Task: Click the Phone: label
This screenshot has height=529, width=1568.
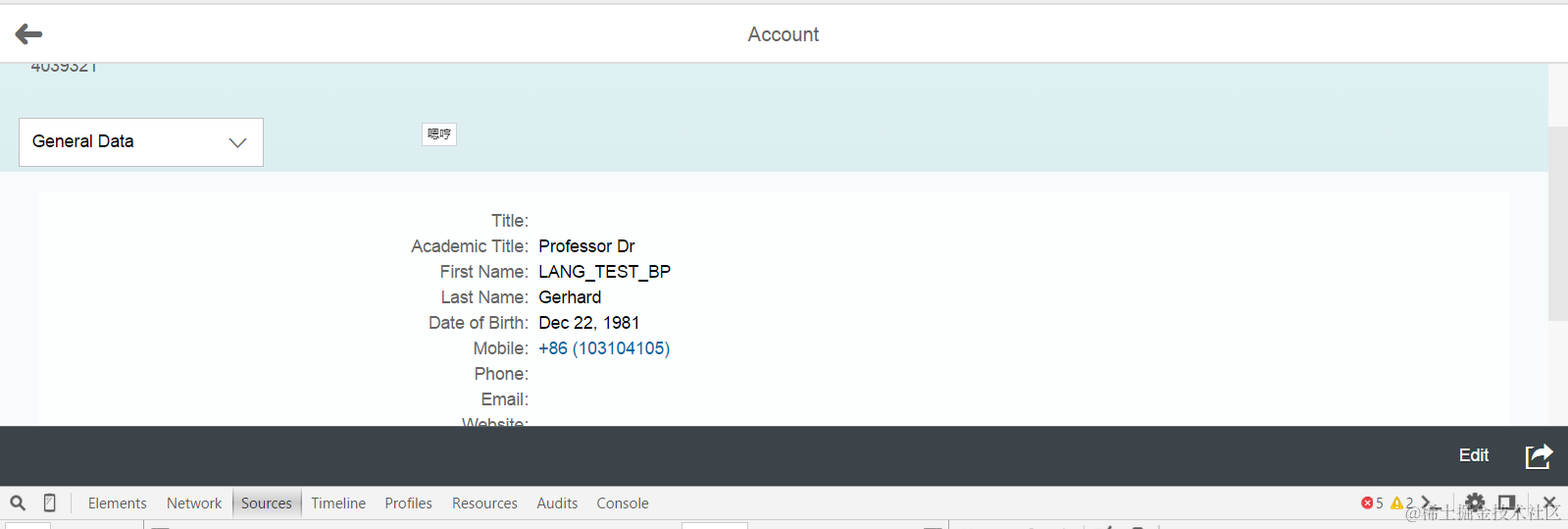Action: point(501,374)
